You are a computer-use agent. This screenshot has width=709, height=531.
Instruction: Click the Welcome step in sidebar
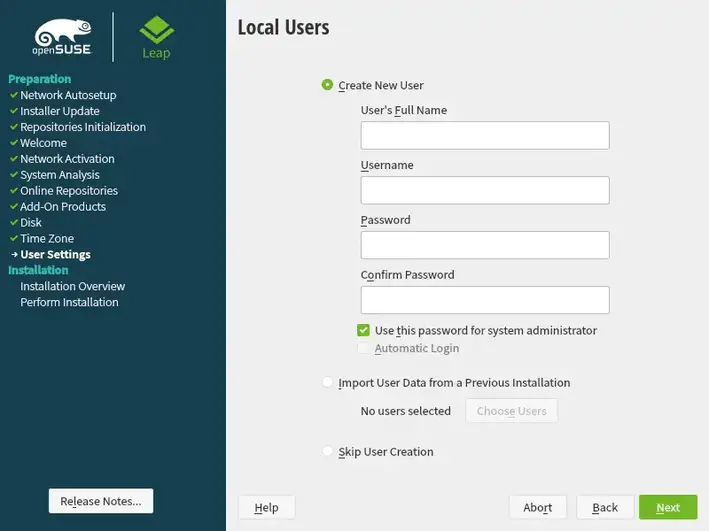tap(43, 143)
